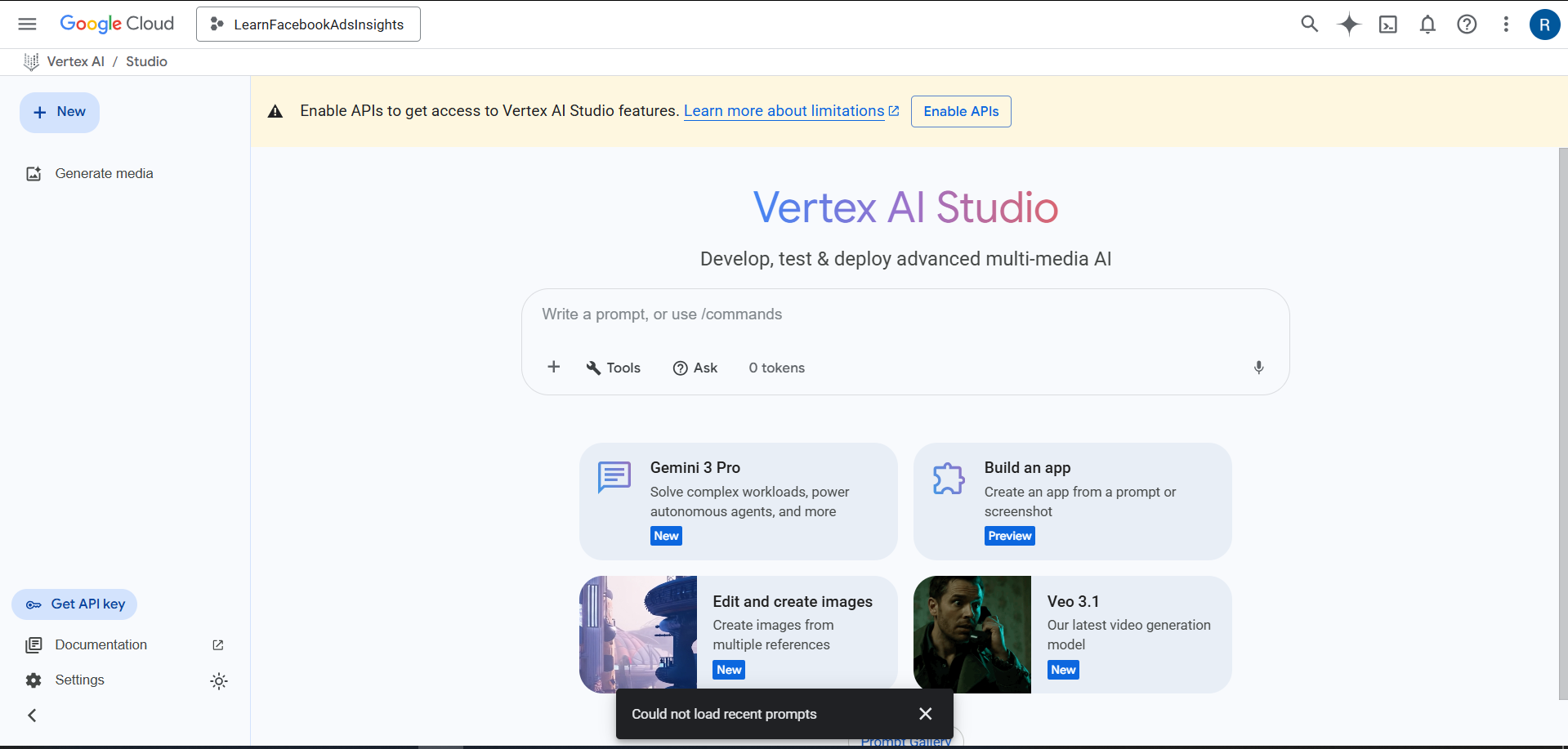Open the Tools menu in prompt box
The image size is (1568, 749).
click(x=613, y=368)
